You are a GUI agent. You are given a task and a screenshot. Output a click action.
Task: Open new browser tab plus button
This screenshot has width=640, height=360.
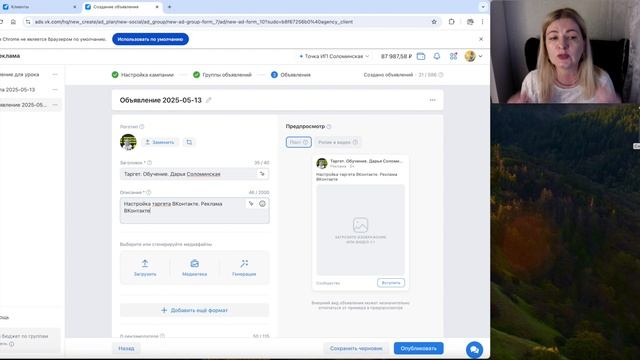169,7
